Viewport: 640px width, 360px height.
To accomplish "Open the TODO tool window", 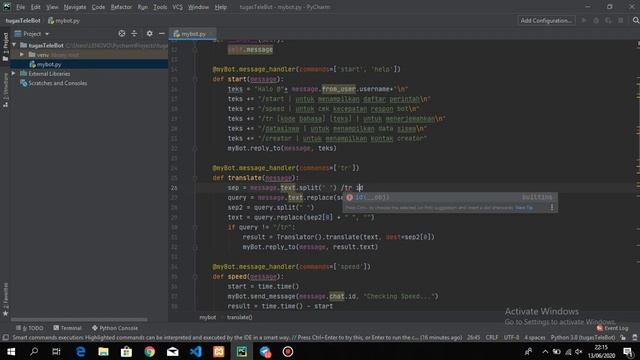I will (x=29, y=328).
